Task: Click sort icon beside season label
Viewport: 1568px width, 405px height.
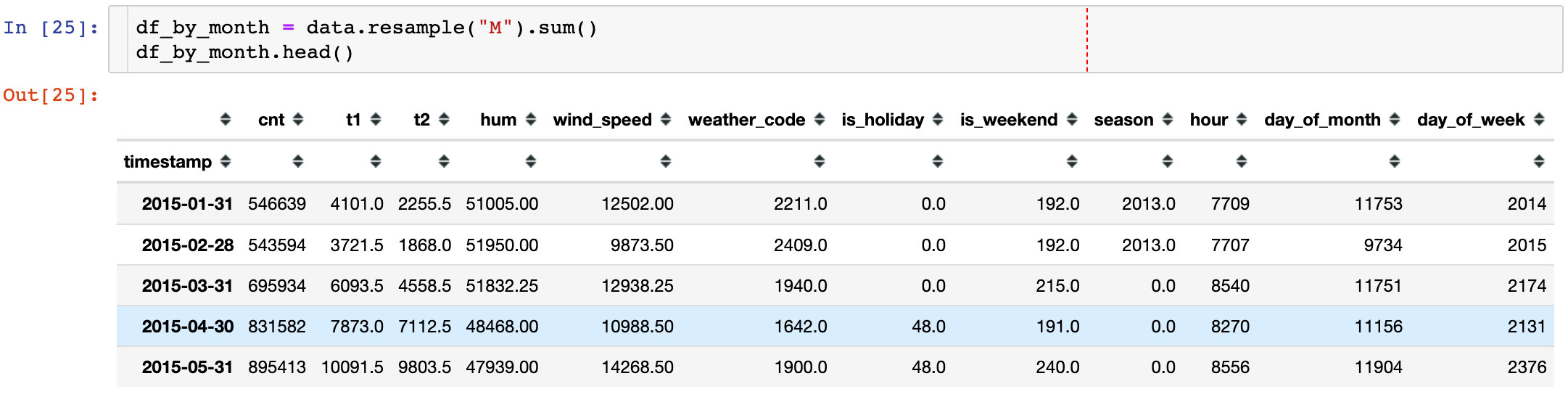Action: point(1167,120)
